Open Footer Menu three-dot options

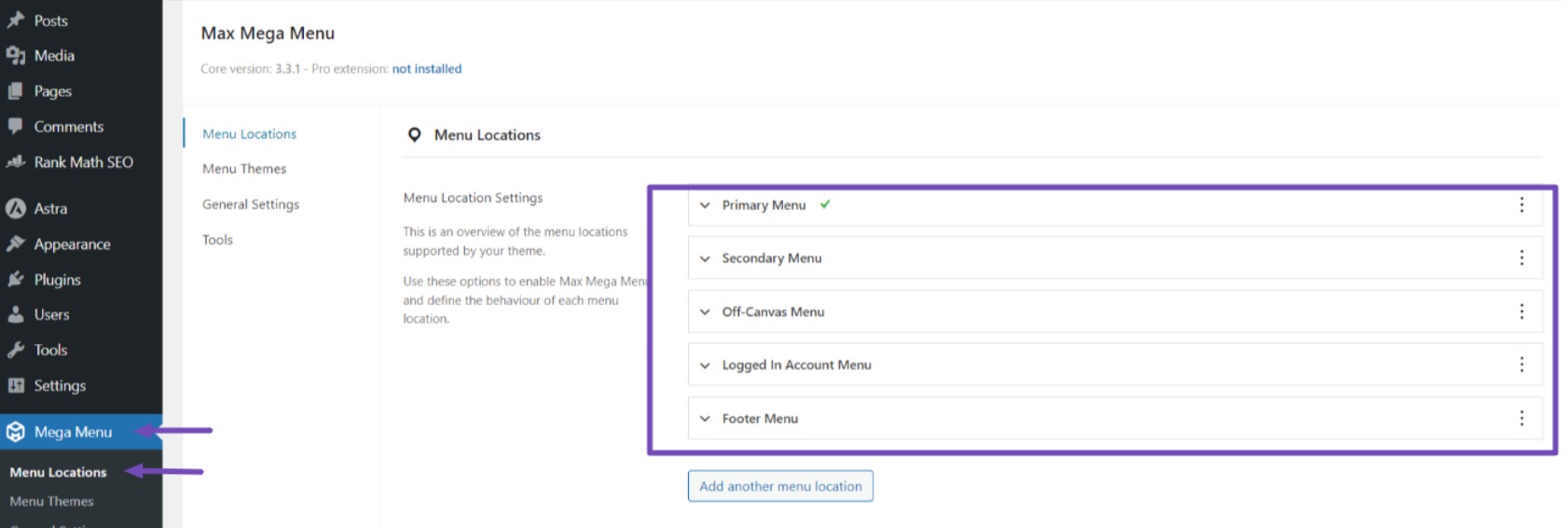pyautogui.click(x=1521, y=418)
